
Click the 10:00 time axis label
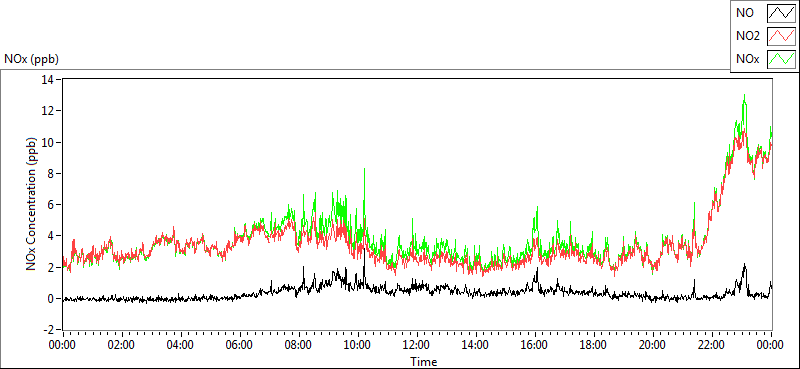click(358, 345)
